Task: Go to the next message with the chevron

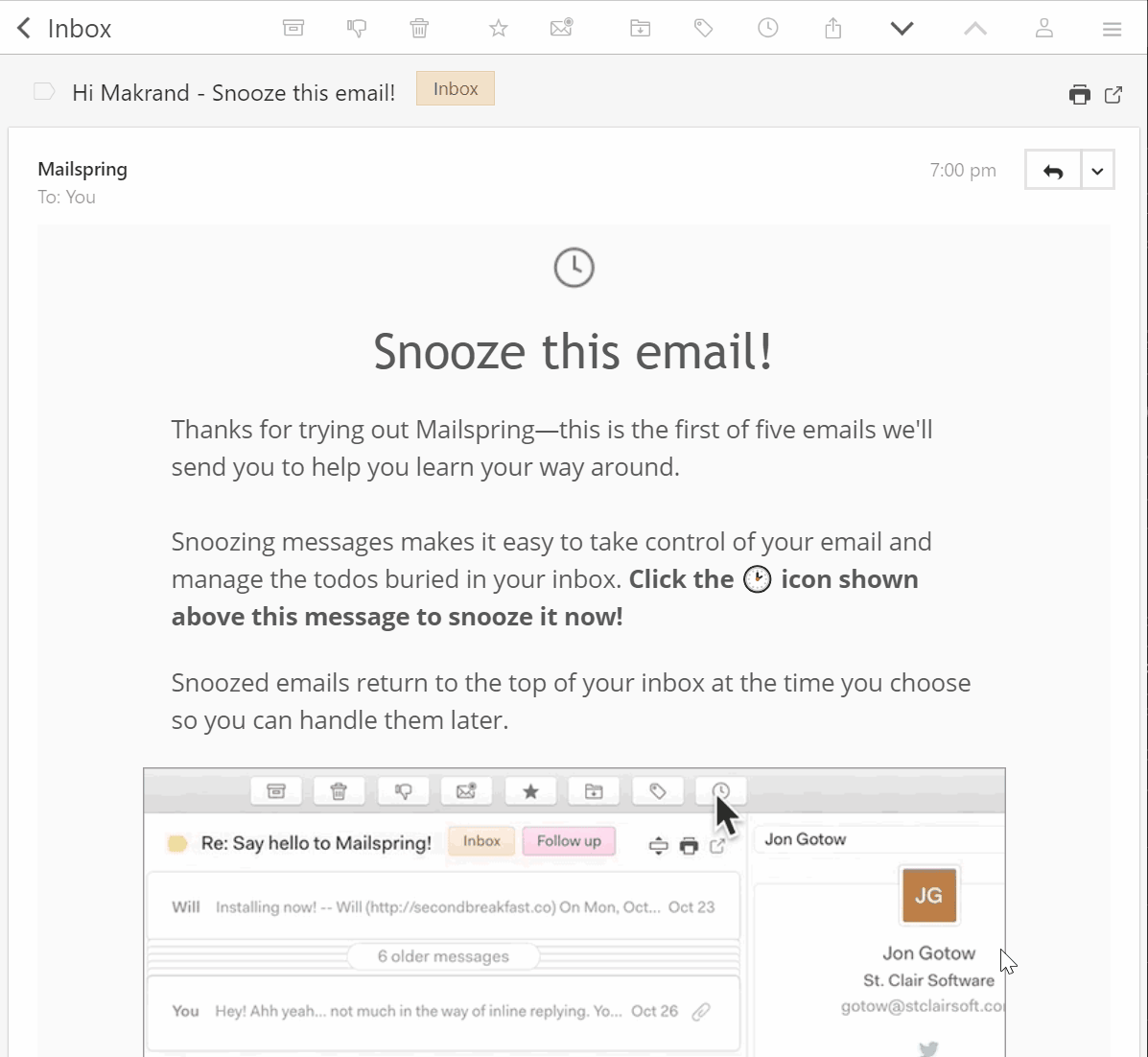Action: tap(902, 28)
